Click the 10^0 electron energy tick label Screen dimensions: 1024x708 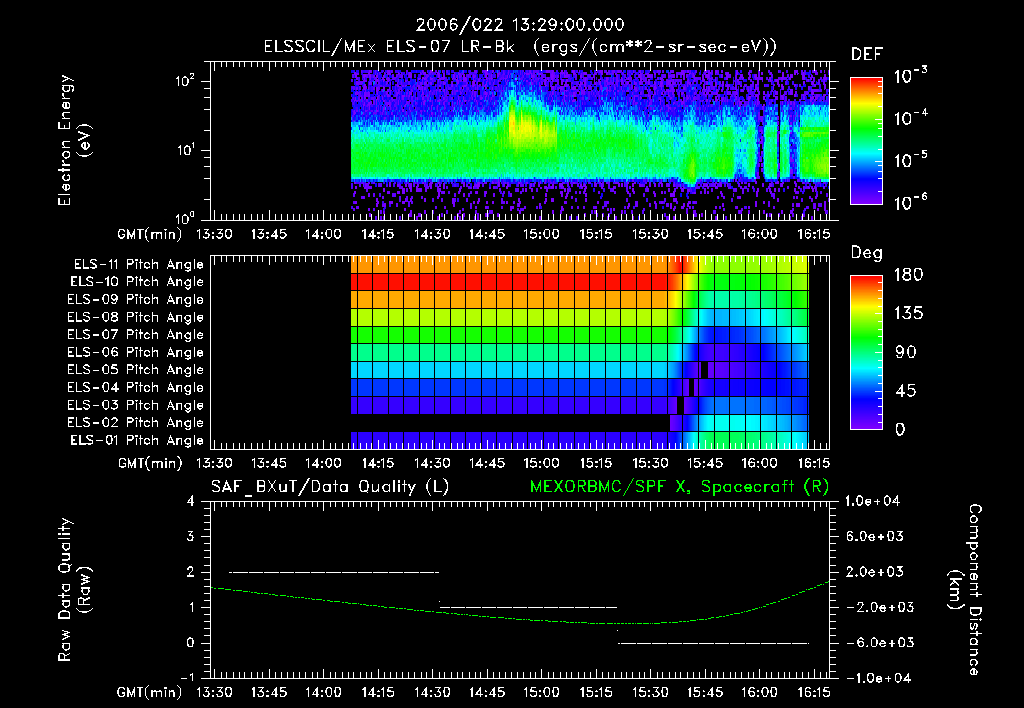pyautogui.click(x=185, y=217)
